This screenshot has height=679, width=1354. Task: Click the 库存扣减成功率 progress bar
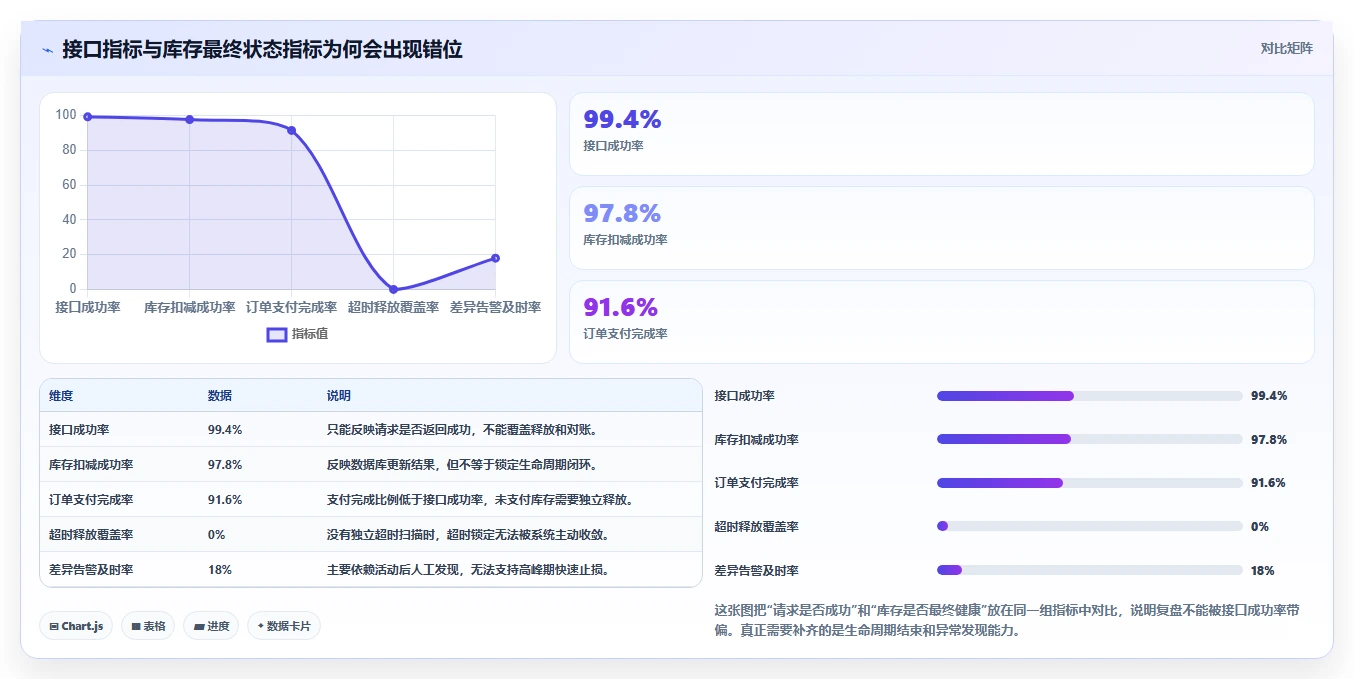pyautogui.click(x=1090, y=439)
